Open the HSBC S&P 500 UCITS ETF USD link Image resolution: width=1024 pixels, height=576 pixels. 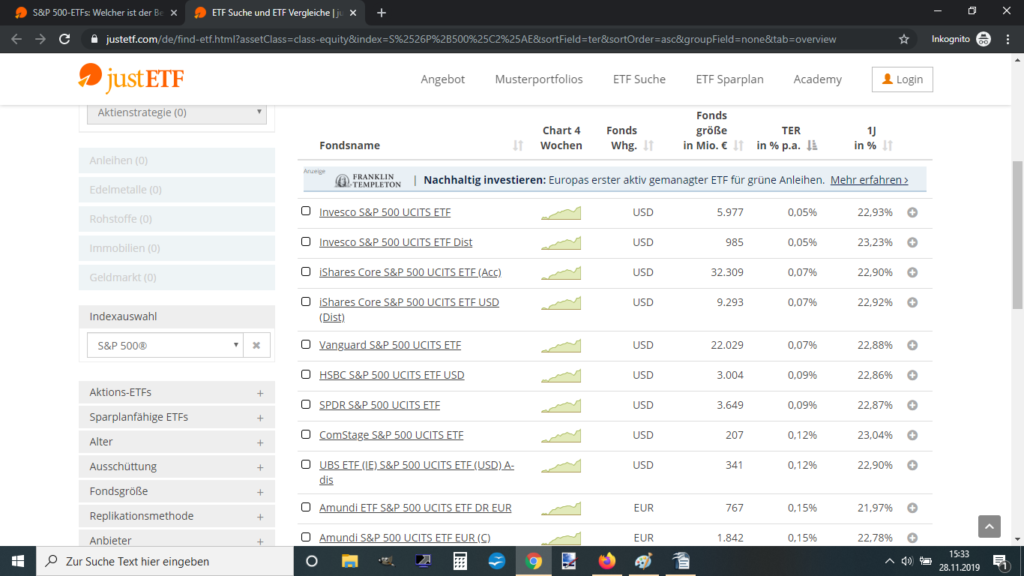[x=392, y=375]
